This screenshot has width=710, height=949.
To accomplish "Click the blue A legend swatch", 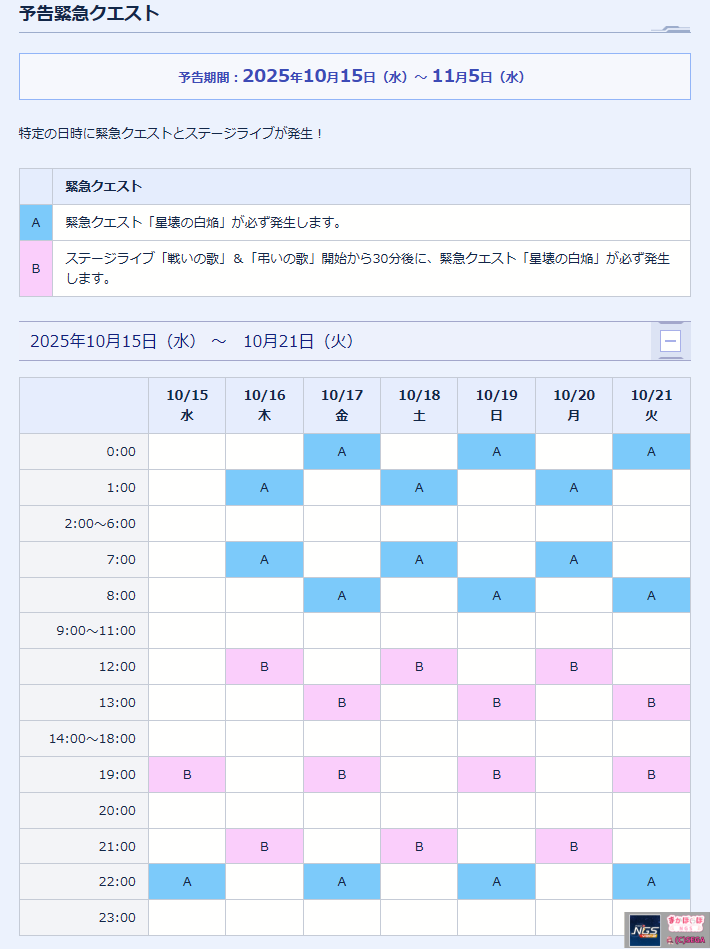I will pyautogui.click(x=36, y=223).
